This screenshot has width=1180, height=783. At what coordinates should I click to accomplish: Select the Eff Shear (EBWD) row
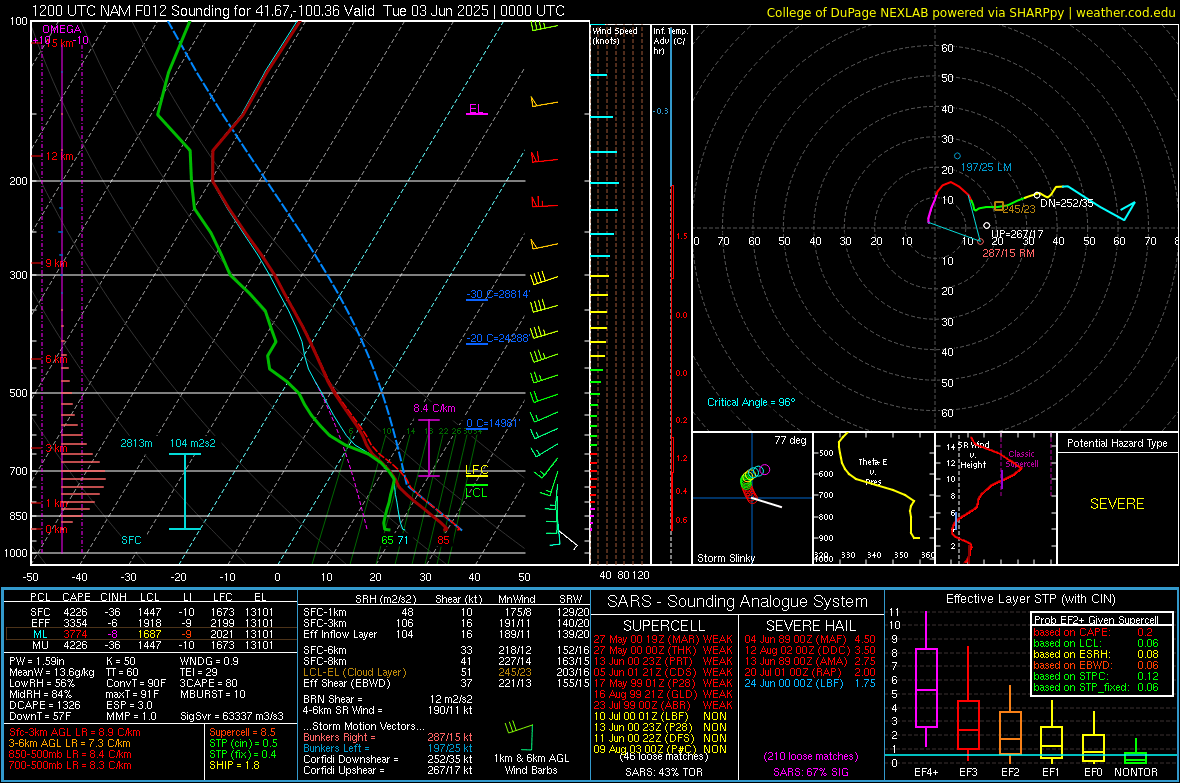pos(446,683)
